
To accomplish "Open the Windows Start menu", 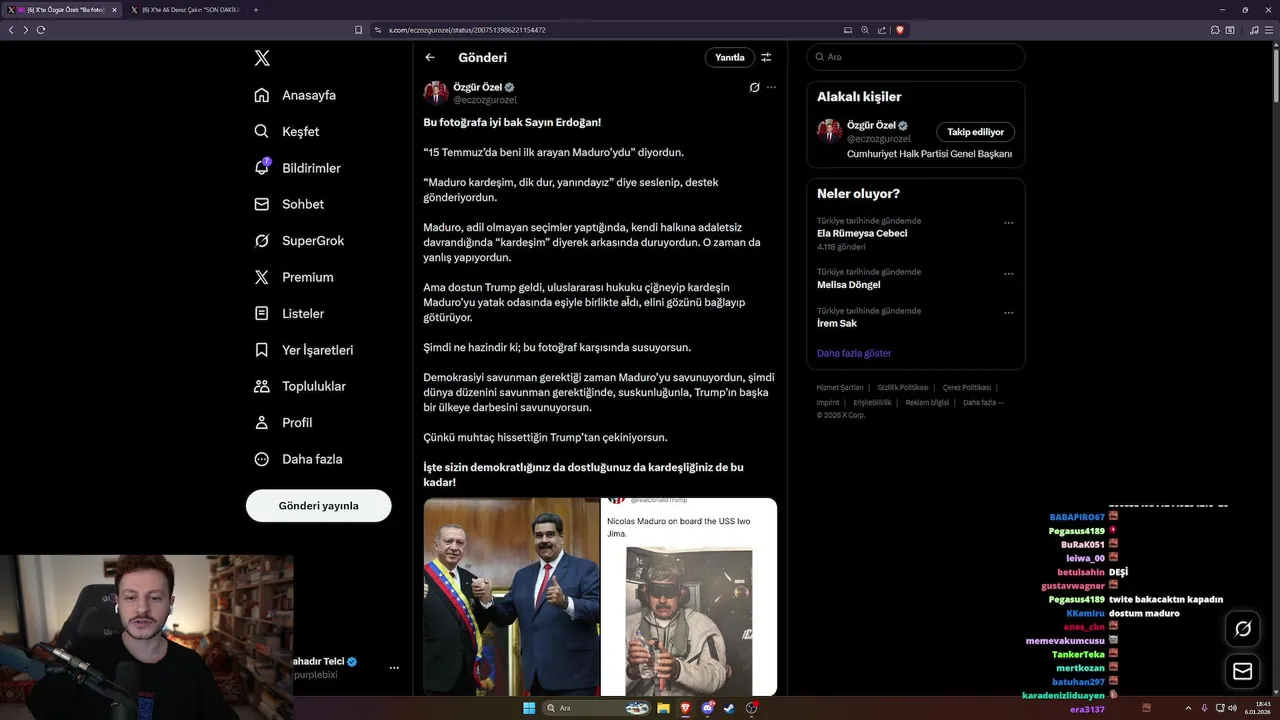I will tap(529, 708).
